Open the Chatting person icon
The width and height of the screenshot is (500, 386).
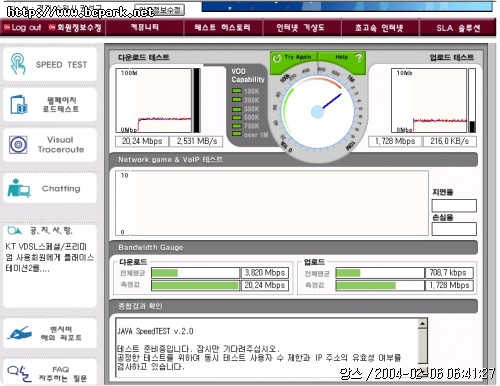coord(19,188)
